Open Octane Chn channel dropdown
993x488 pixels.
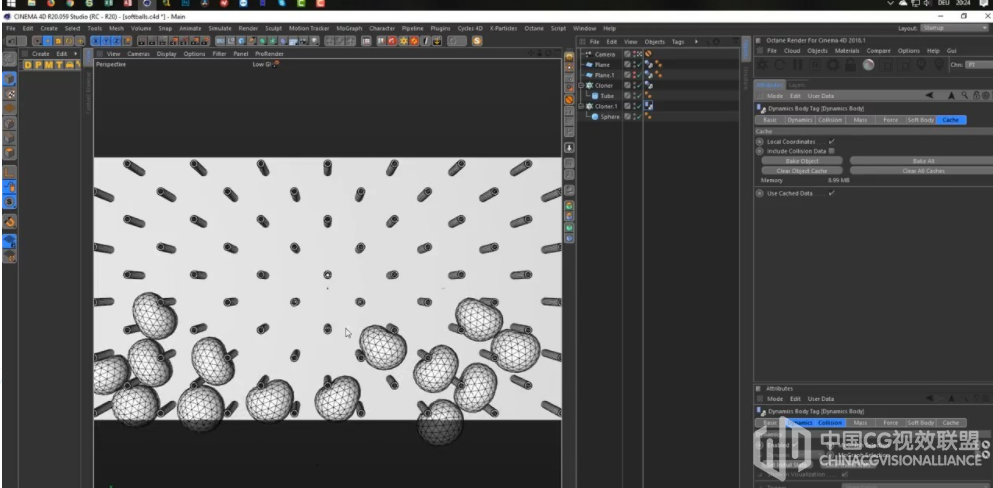point(978,65)
